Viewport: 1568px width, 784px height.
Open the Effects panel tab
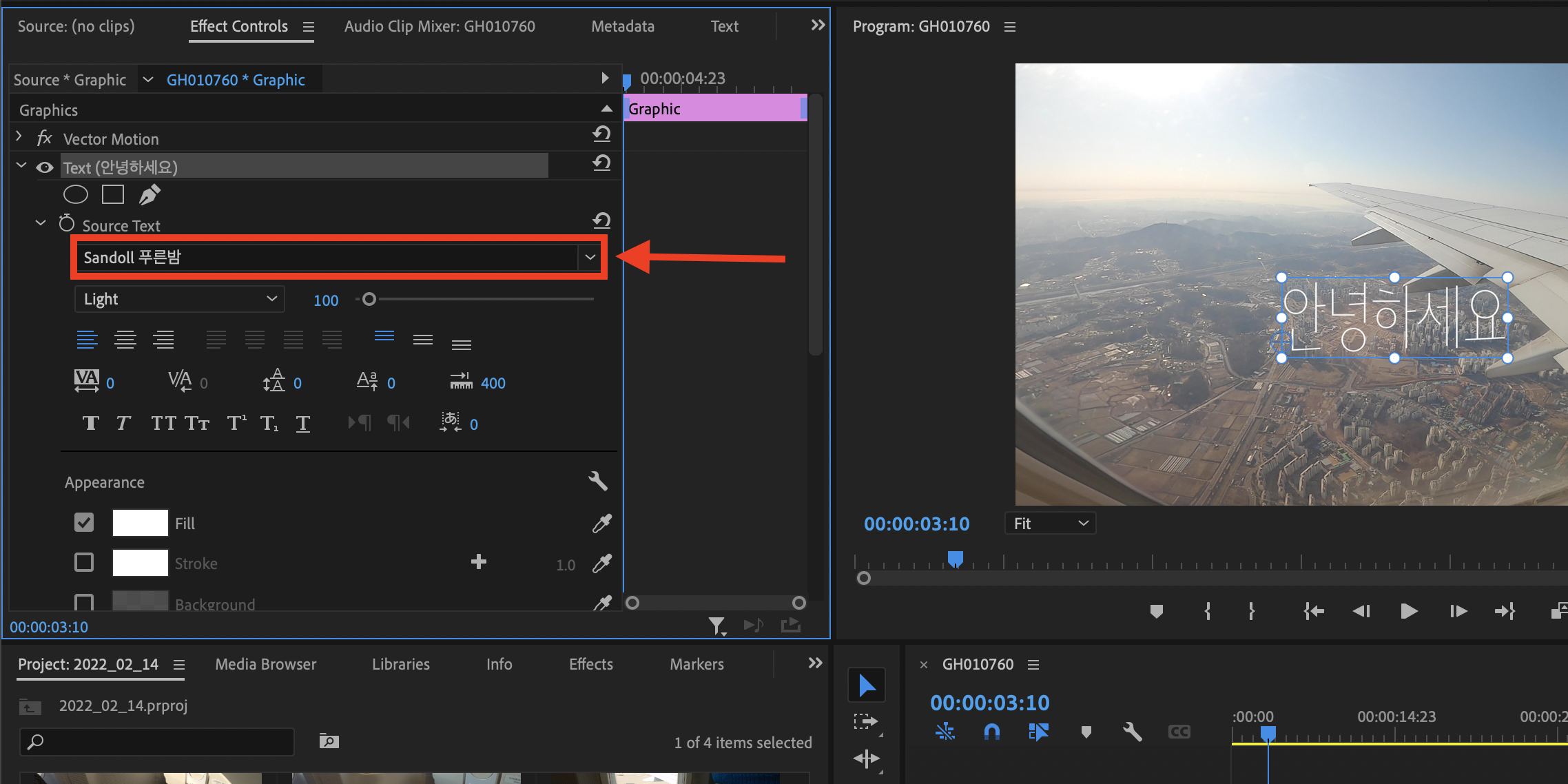[x=590, y=664]
